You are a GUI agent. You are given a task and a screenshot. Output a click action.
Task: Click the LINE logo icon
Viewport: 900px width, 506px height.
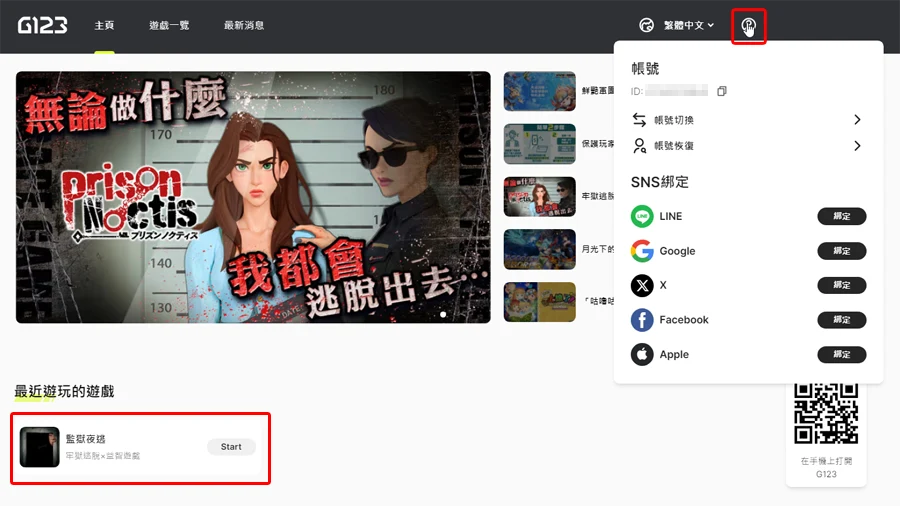point(642,216)
